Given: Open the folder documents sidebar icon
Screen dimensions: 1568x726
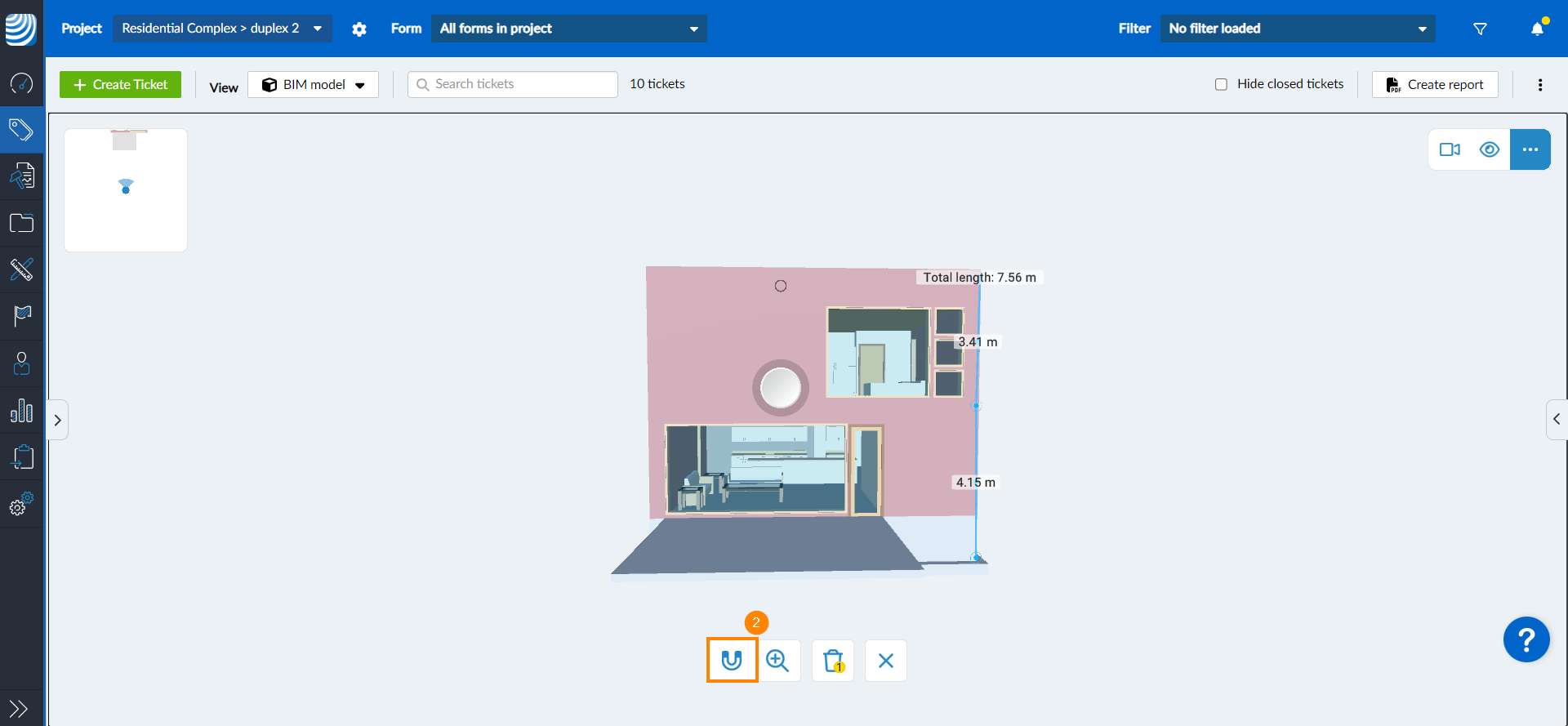Looking at the screenshot, I should pyautogui.click(x=21, y=223).
